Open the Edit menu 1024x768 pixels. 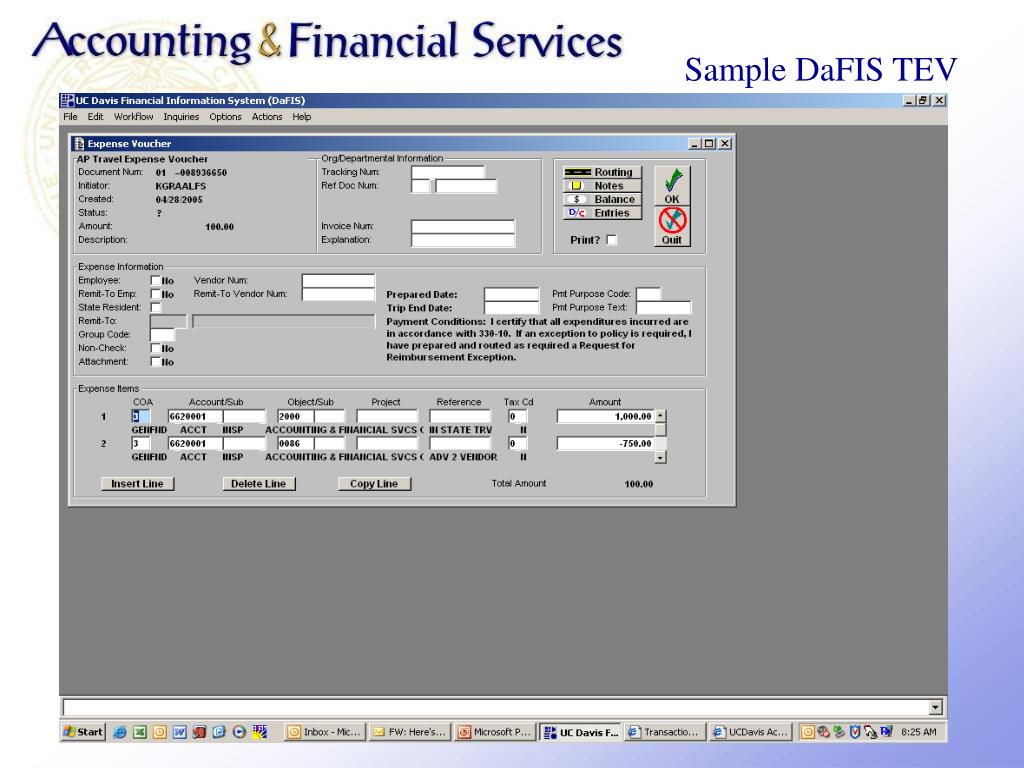point(95,117)
